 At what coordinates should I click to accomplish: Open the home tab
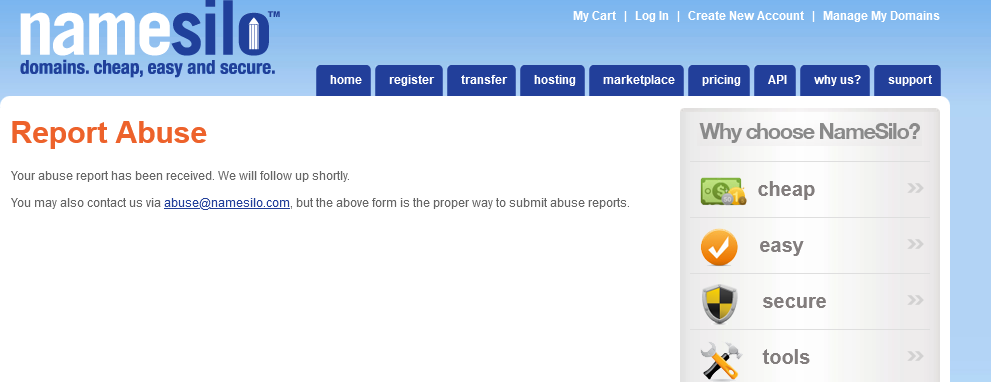(x=343, y=80)
